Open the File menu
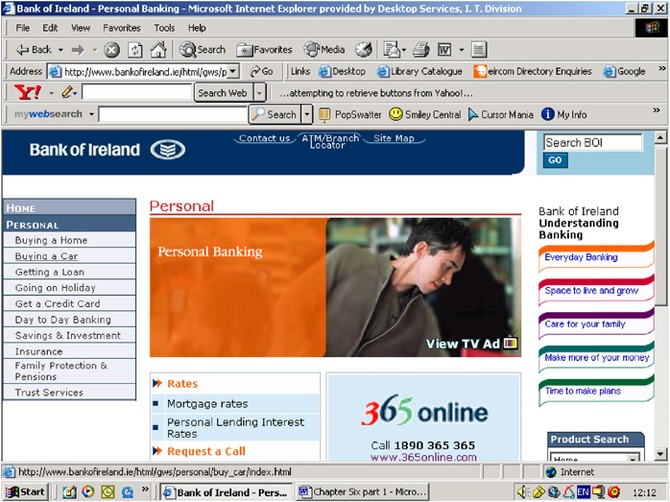This screenshot has height=502, width=670. (23, 28)
